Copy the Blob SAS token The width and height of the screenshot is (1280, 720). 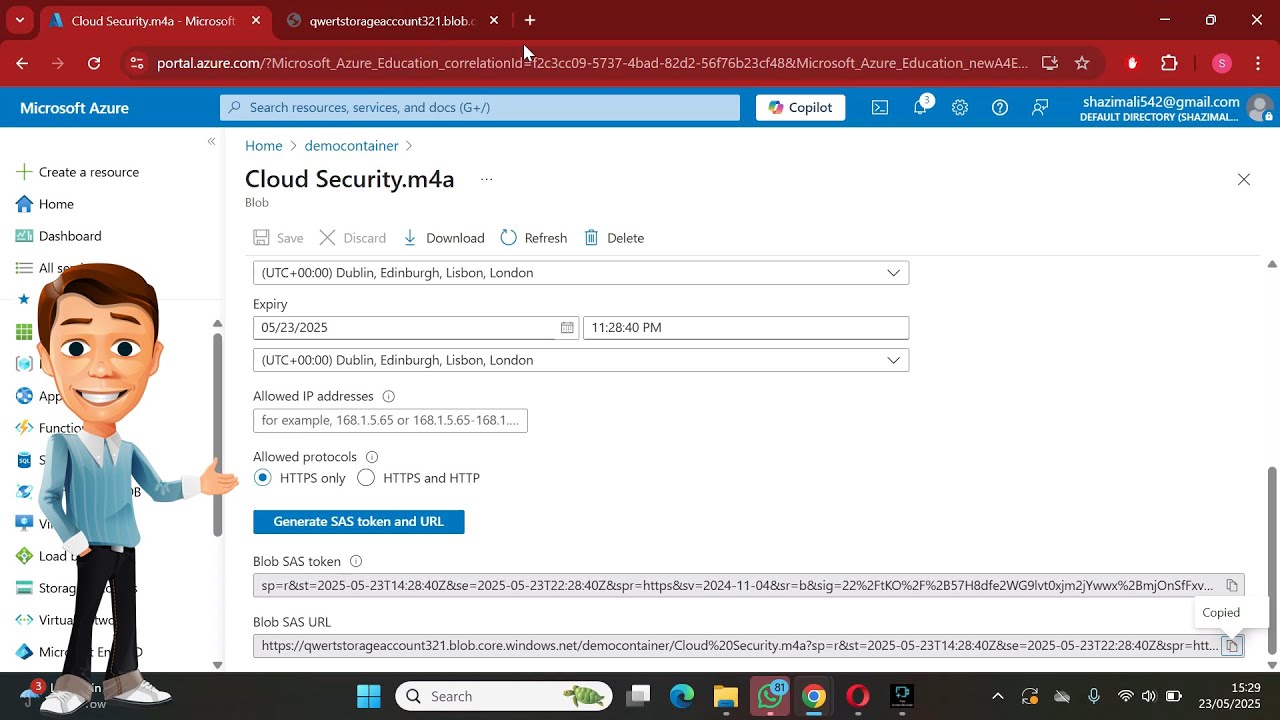pos(1232,586)
